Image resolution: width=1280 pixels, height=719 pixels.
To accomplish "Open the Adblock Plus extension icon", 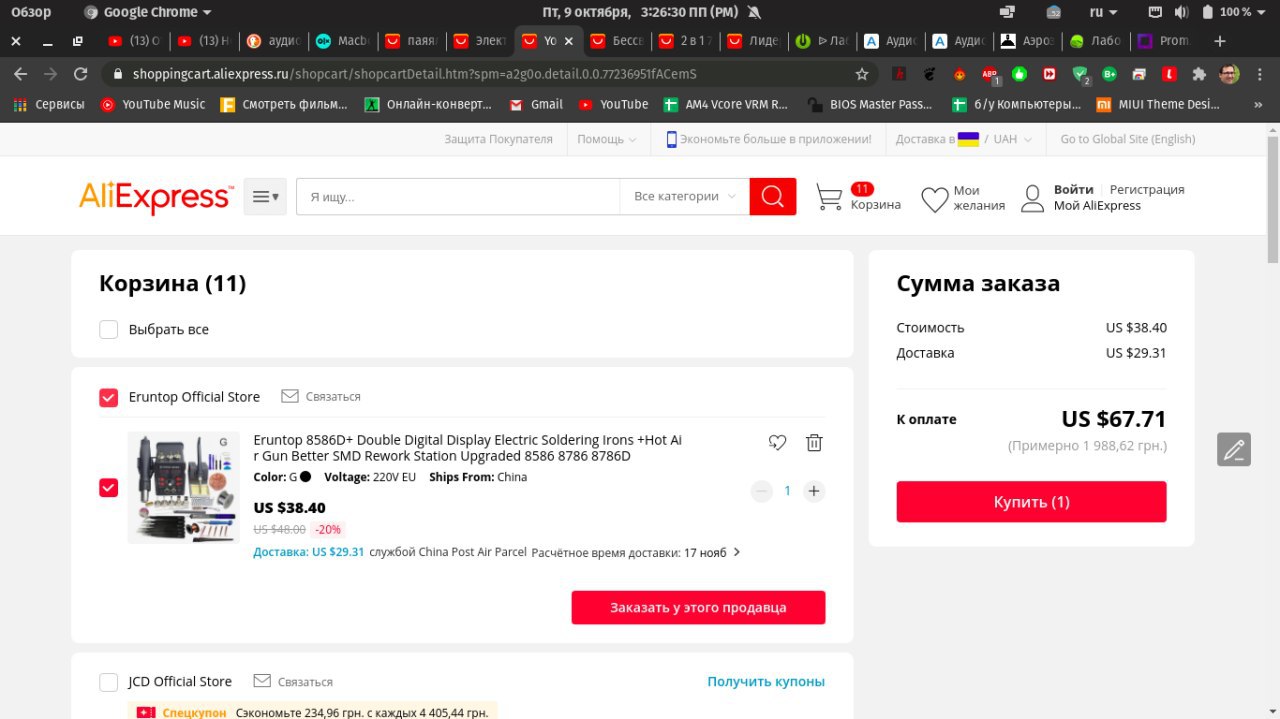I will (x=989, y=74).
